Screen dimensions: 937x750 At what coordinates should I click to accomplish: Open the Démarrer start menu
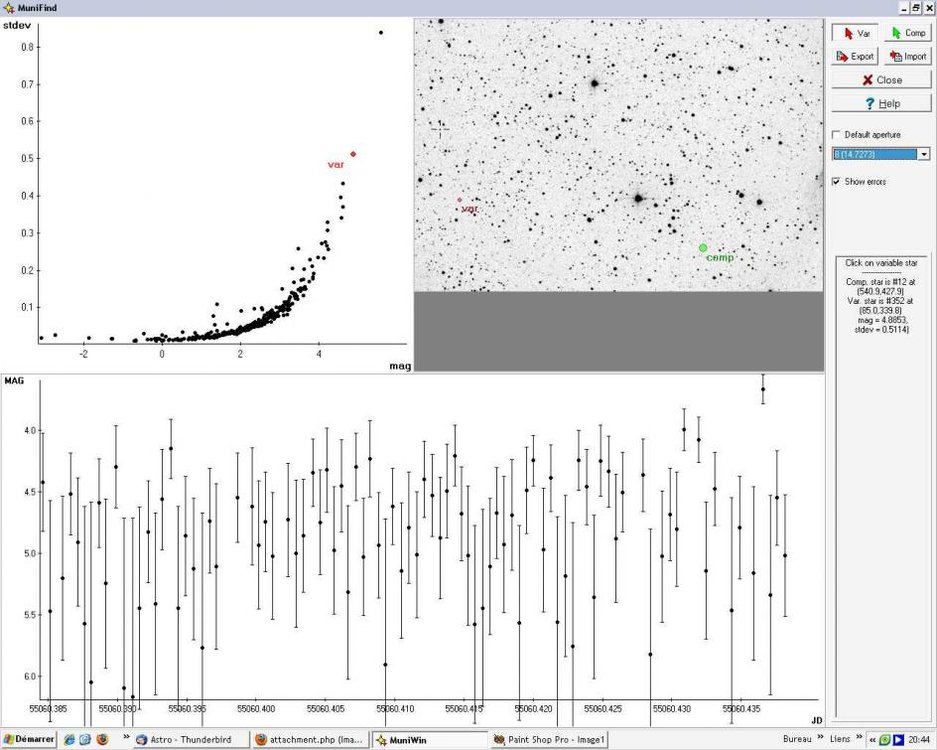[29, 739]
